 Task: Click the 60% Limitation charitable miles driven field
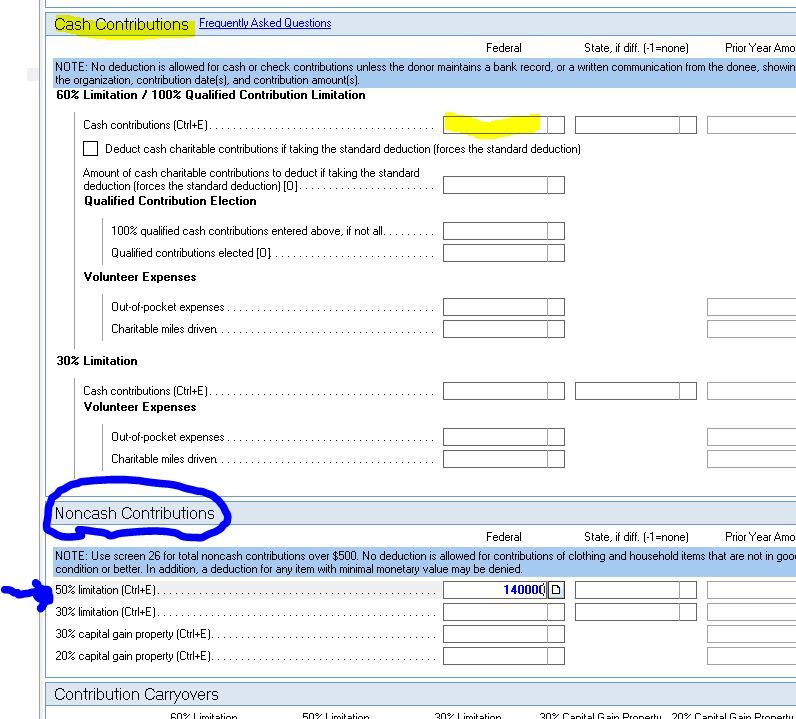(x=494, y=329)
